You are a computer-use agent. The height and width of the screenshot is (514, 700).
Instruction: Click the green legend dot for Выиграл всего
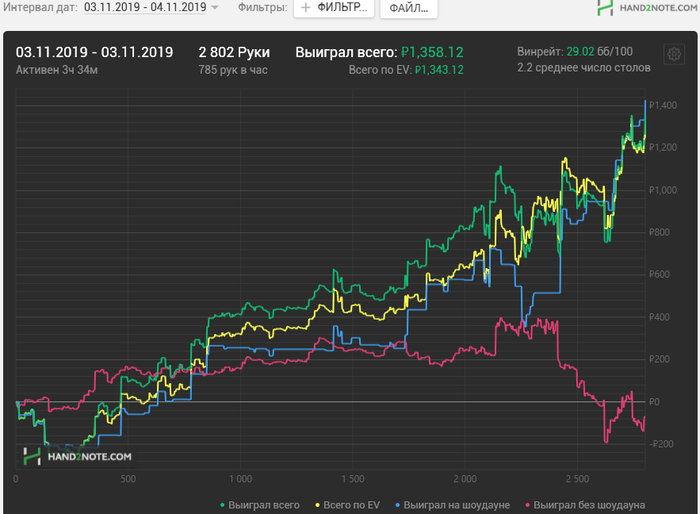point(222,506)
